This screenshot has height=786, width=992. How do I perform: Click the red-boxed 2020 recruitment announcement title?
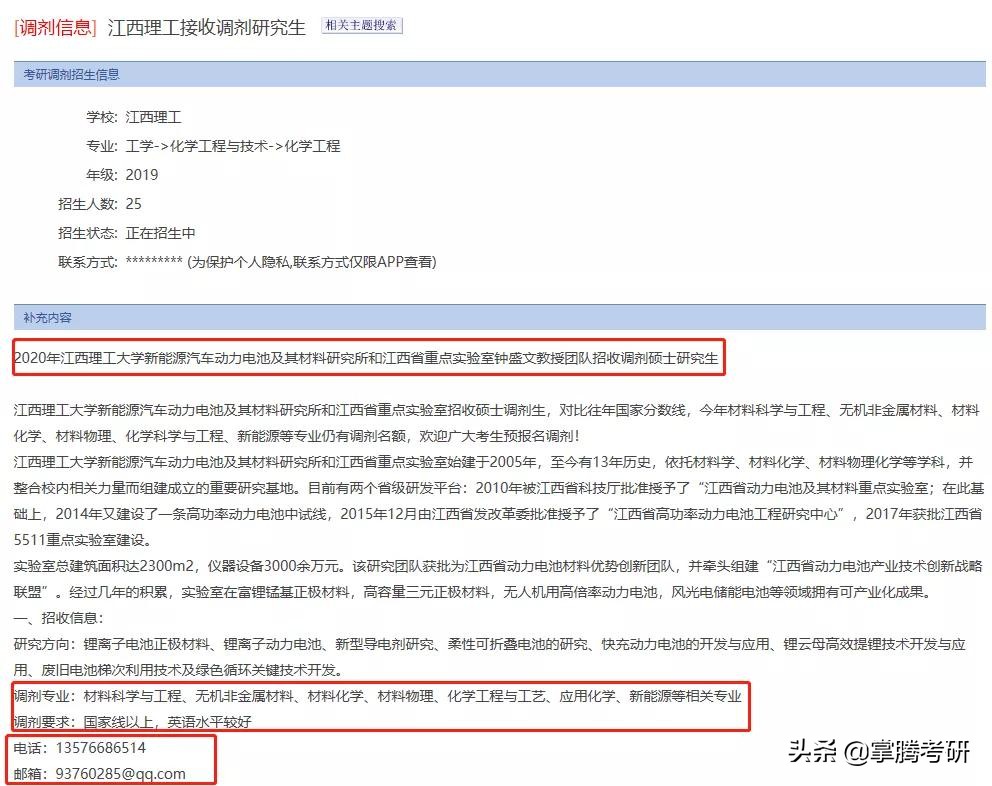365,358
